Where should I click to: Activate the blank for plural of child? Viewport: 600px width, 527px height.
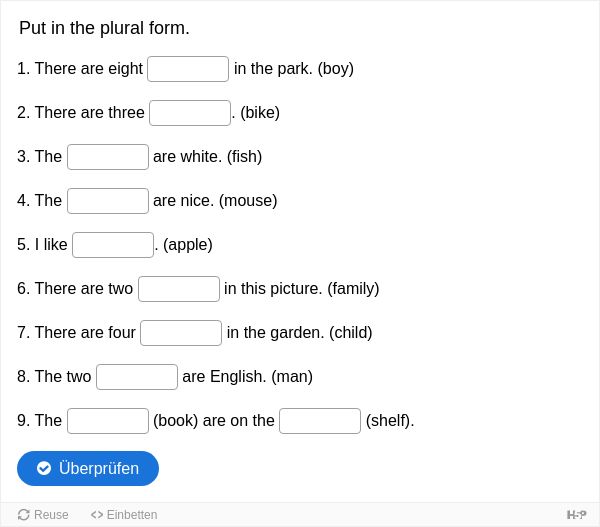coord(181,333)
